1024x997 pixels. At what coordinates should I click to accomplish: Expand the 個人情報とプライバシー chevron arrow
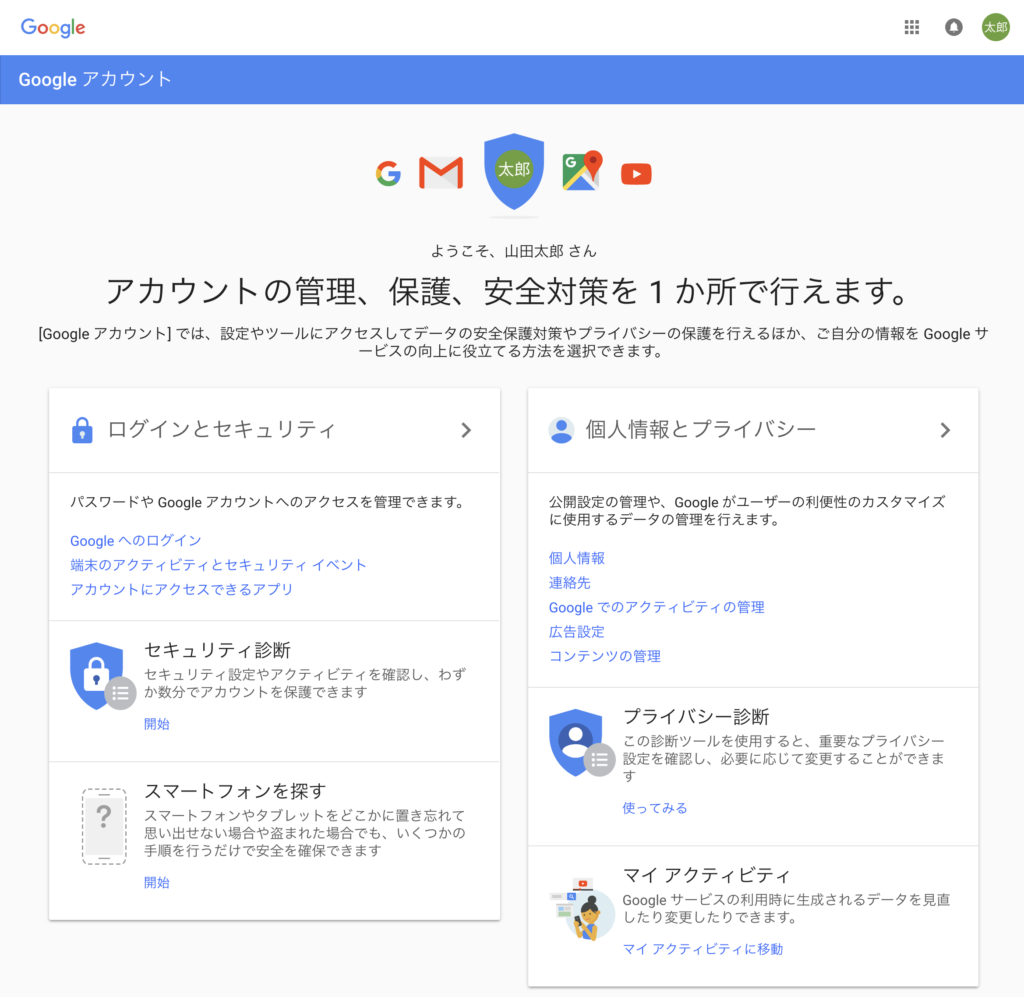pos(944,430)
